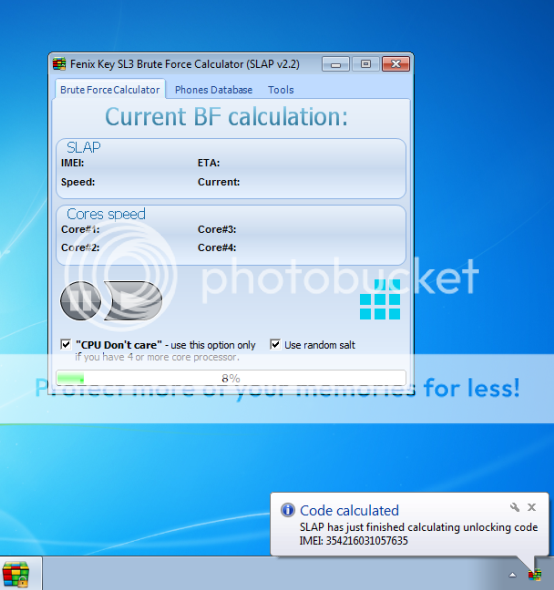Click the pause calculation button

[x=81, y=301]
